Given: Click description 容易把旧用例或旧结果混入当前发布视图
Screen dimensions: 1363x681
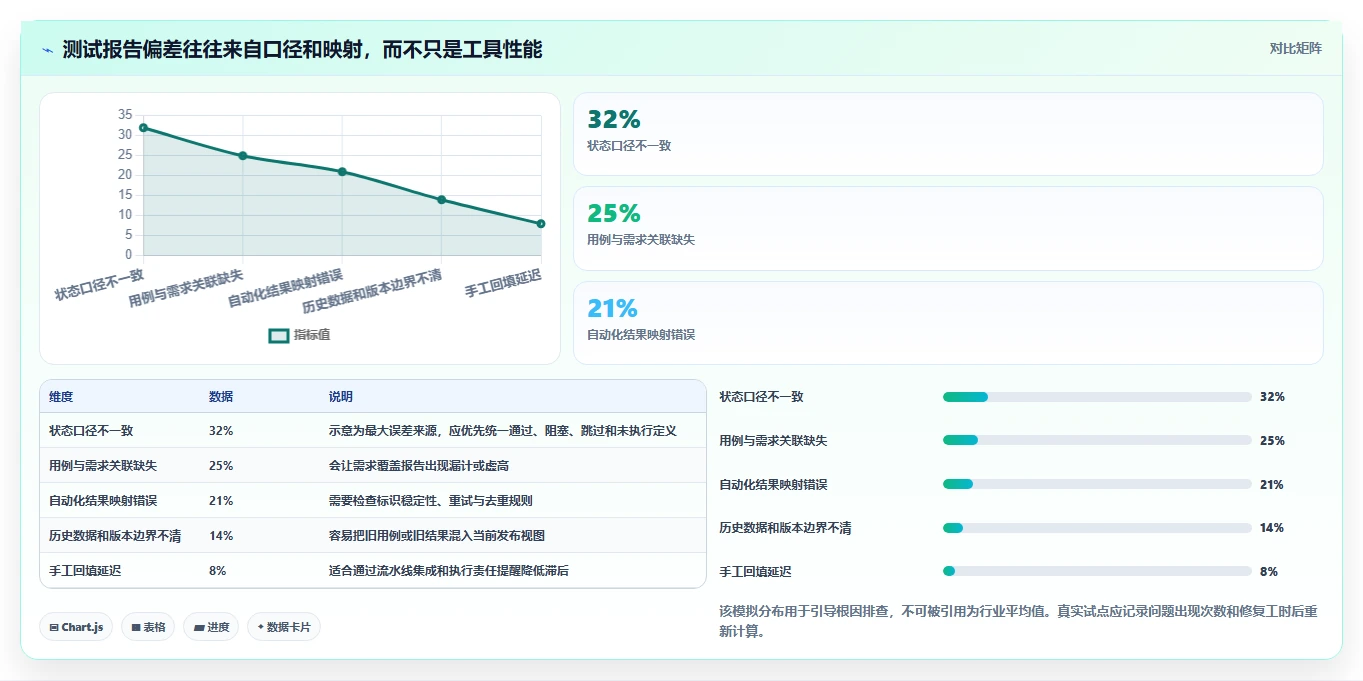Looking at the screenshot, I should click(437, 536).
